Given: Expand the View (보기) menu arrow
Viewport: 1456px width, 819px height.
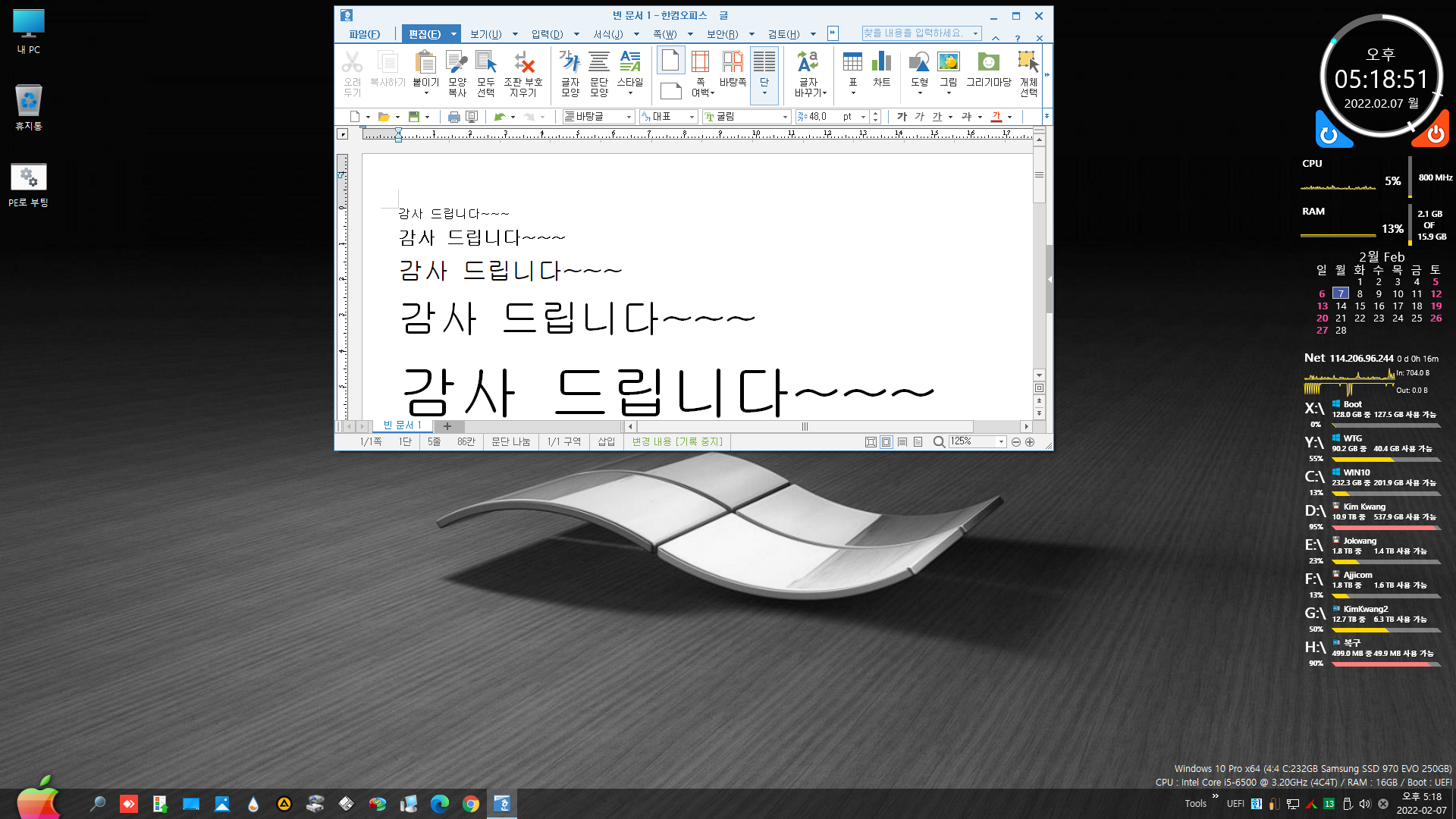Looking at the screenshot, I should click(515, 34).
